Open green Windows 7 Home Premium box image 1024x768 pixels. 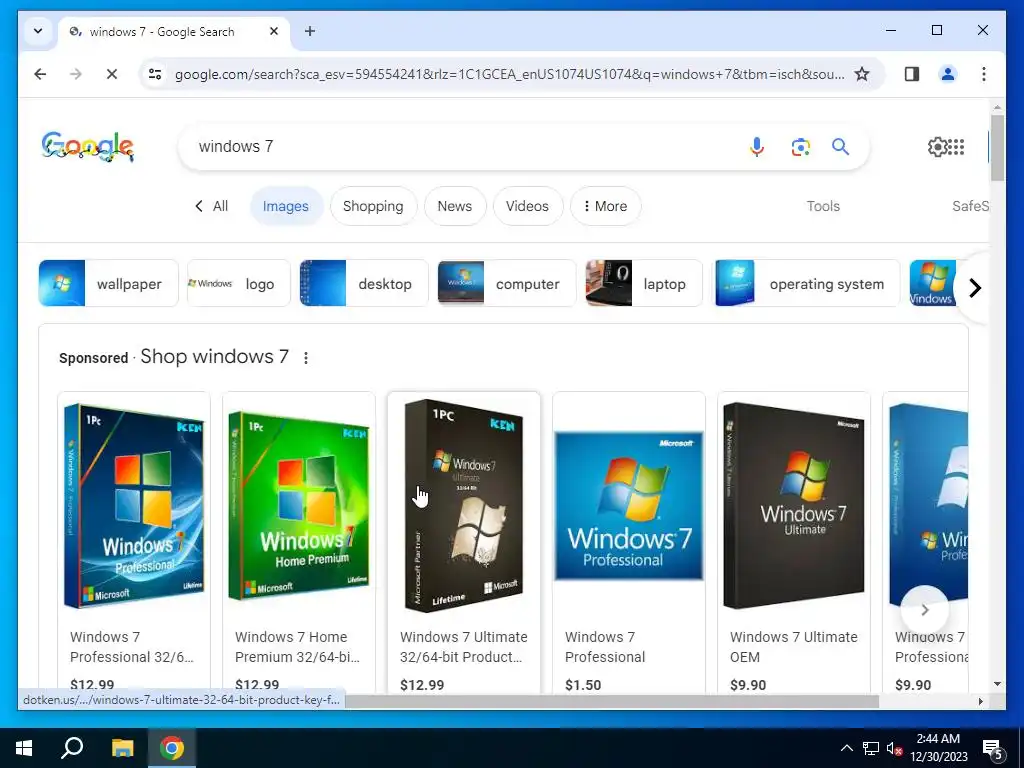pyautogui.click(x=298, y=505)
